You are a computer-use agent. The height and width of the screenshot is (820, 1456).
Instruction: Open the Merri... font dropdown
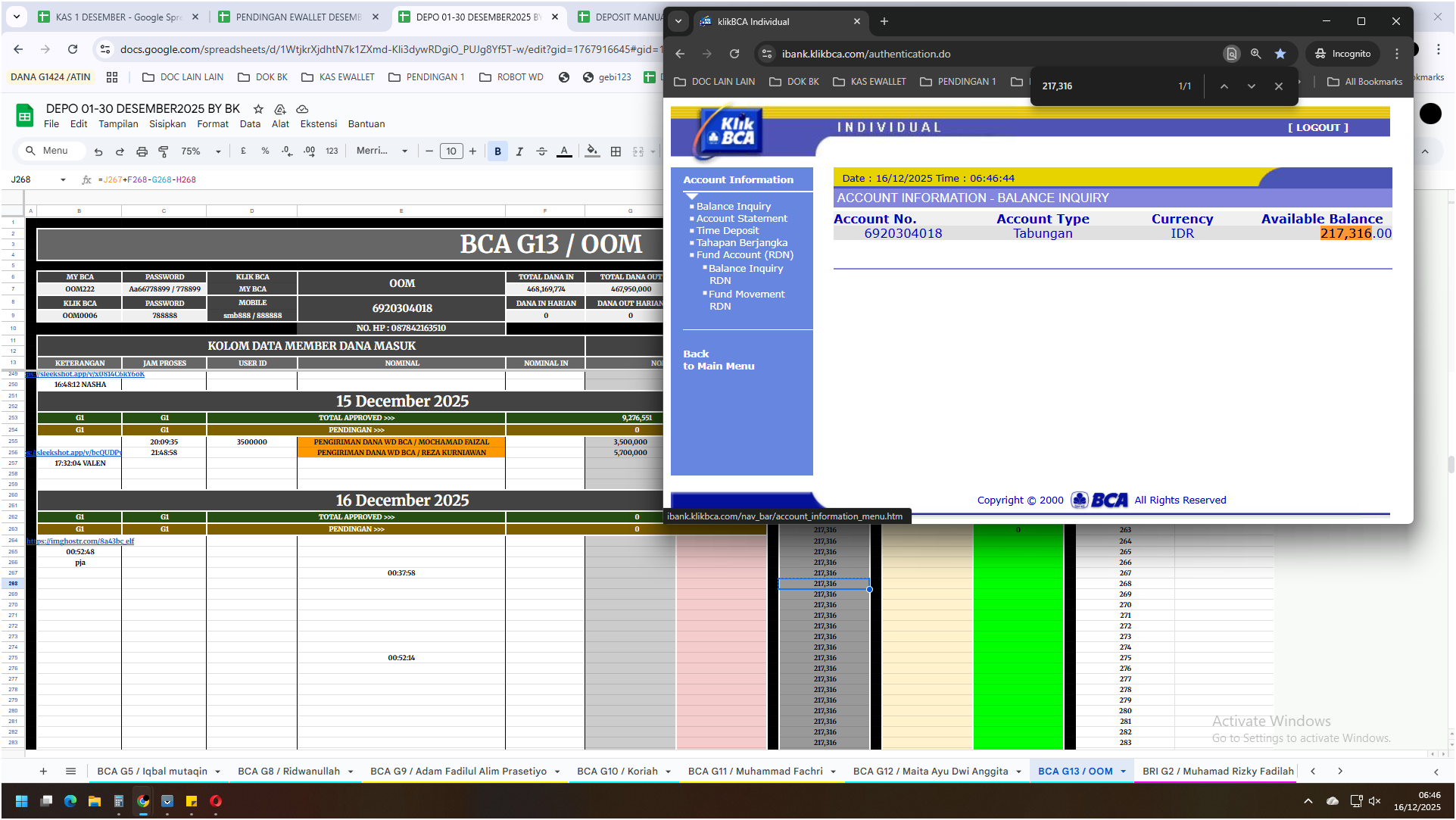click(x=382, y=151)
